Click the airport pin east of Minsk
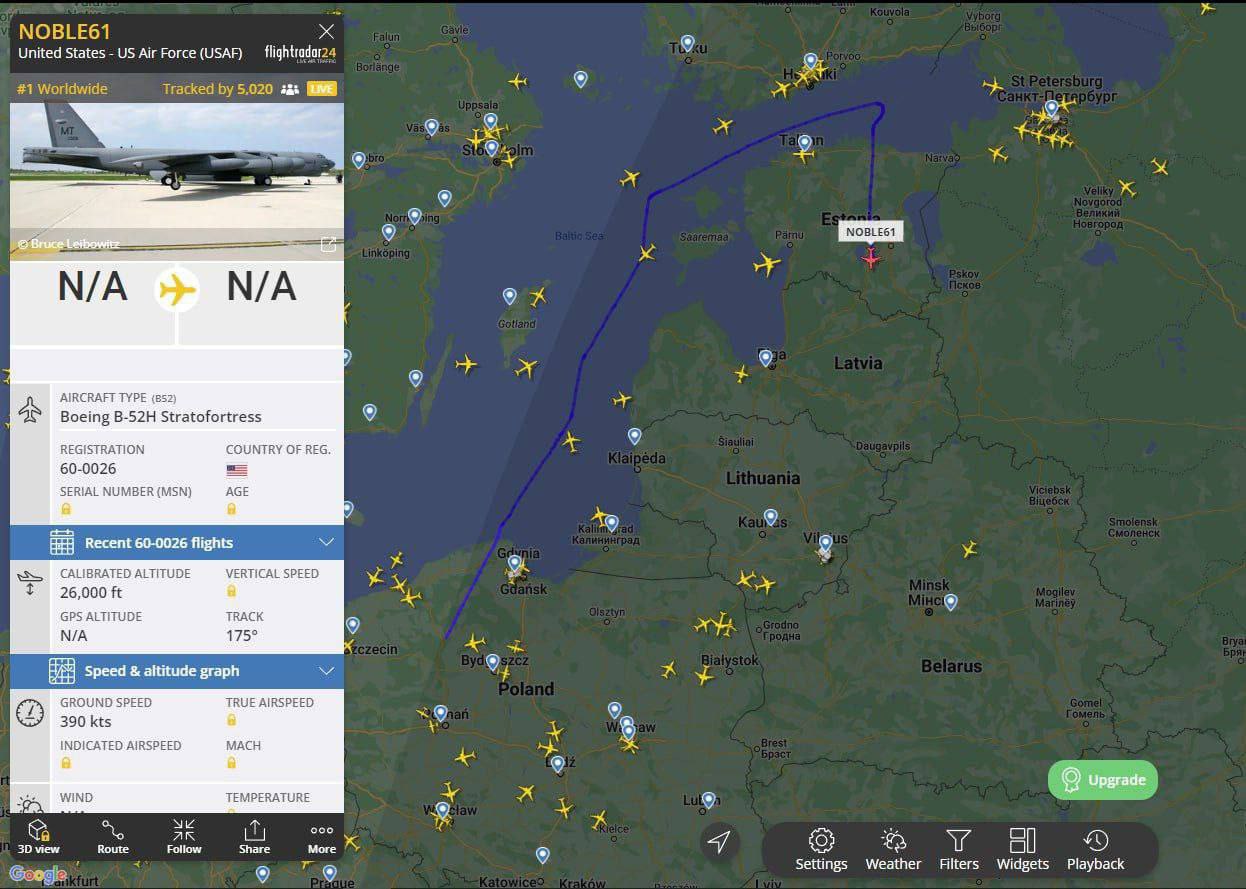1246x889 pixels. tap(950, 602)
